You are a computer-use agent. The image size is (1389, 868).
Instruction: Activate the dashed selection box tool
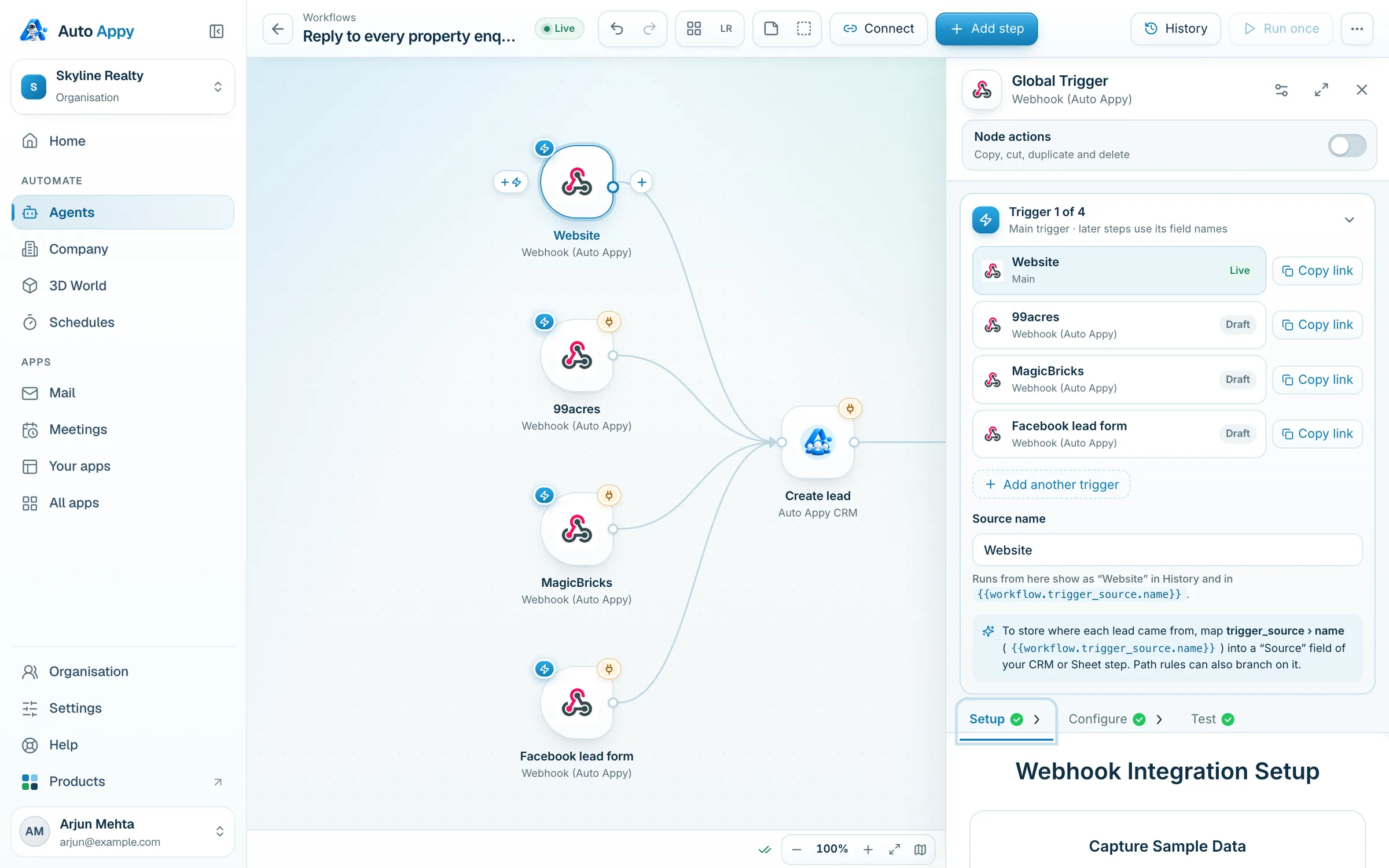804,28
